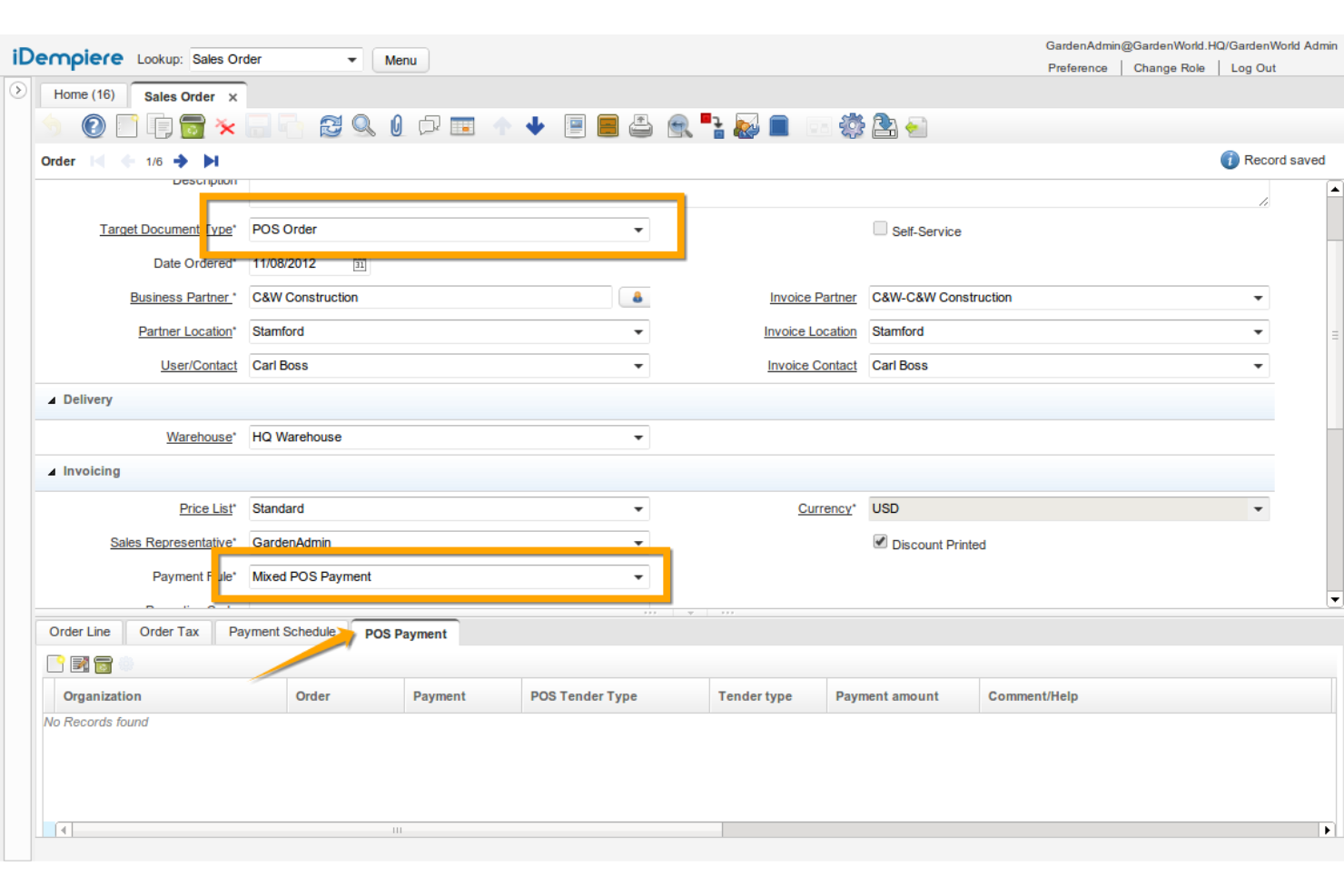Open the Price List dropdown

[x=638, y=509]
